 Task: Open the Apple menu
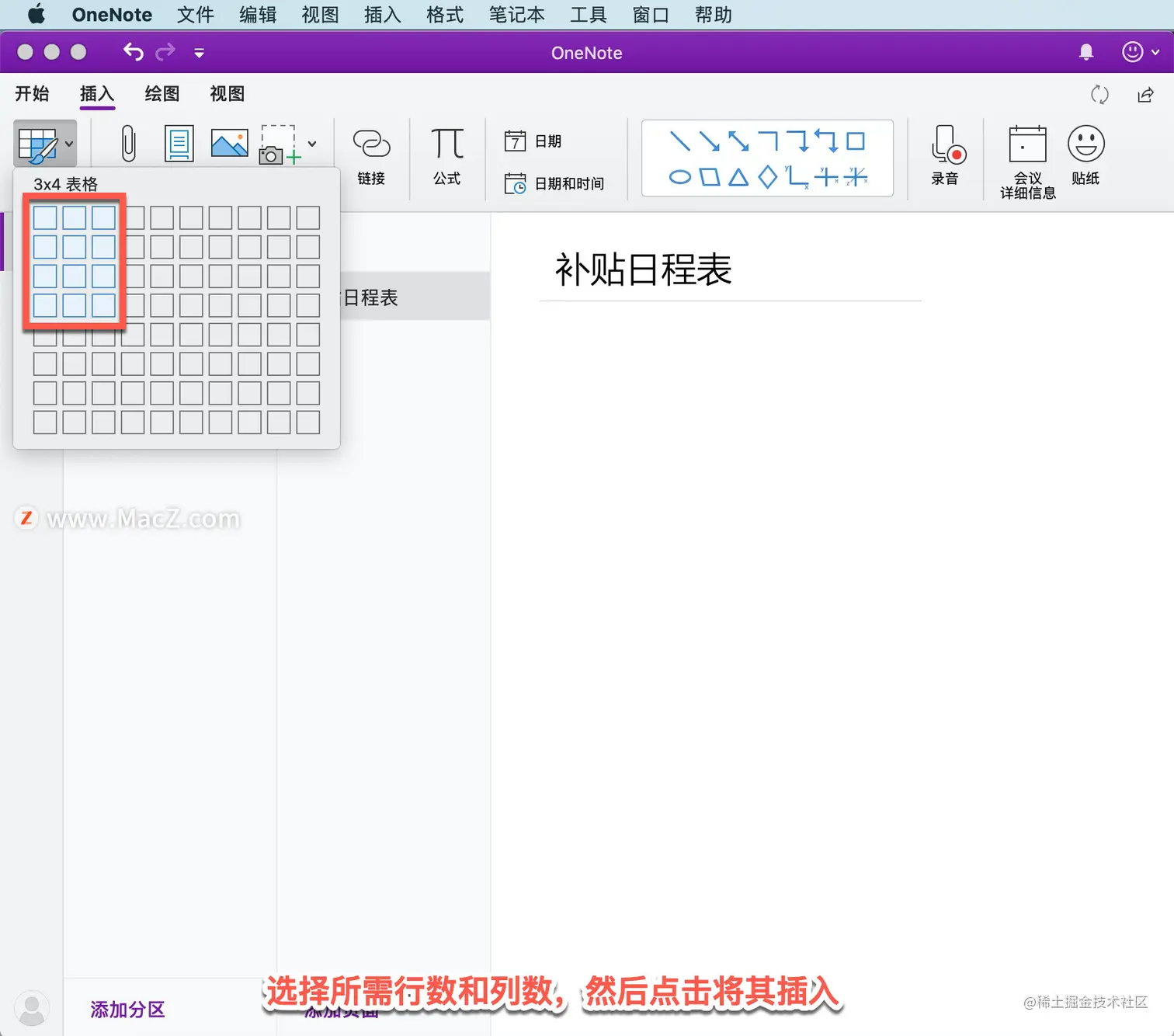(x=36, y=14)
